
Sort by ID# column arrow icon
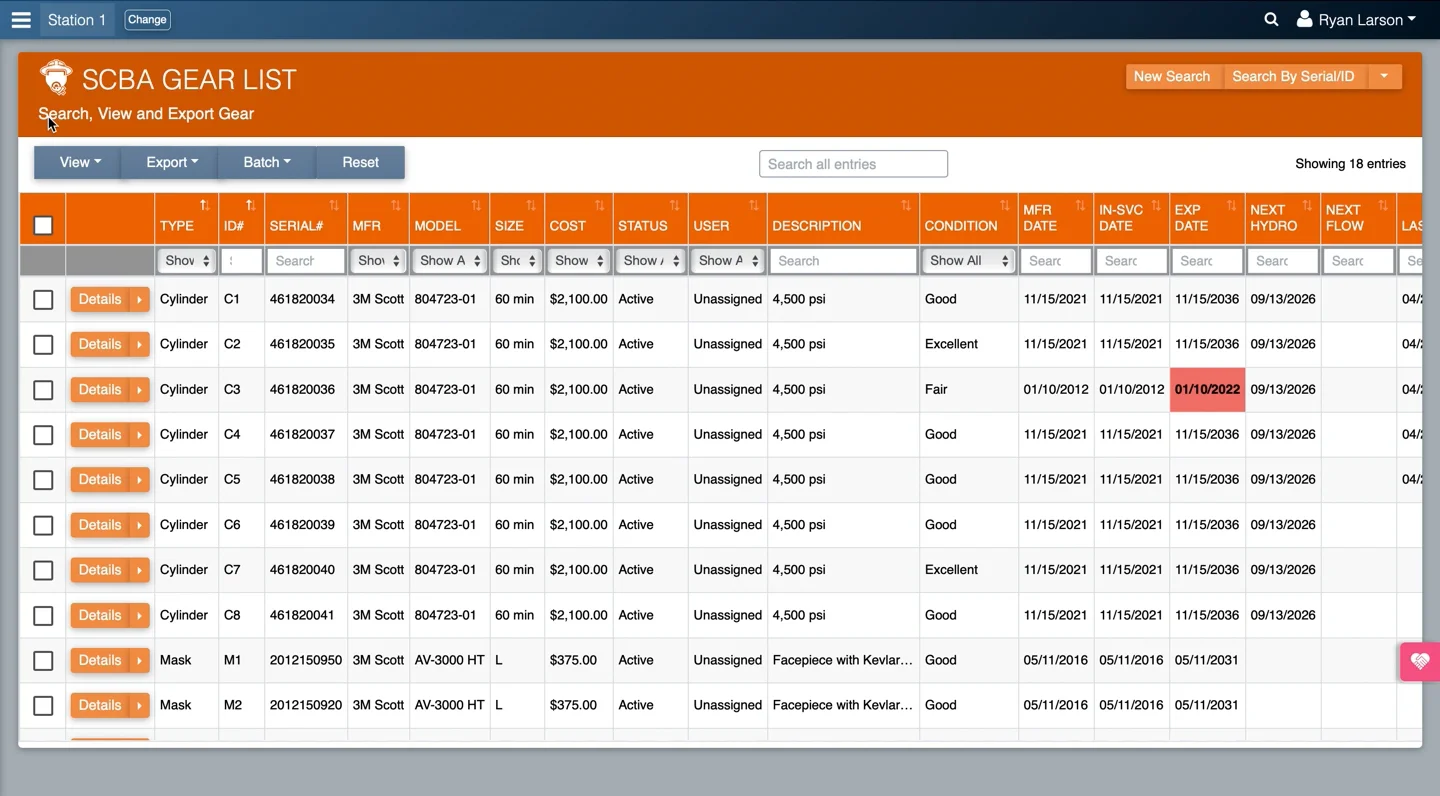(250, 205)
